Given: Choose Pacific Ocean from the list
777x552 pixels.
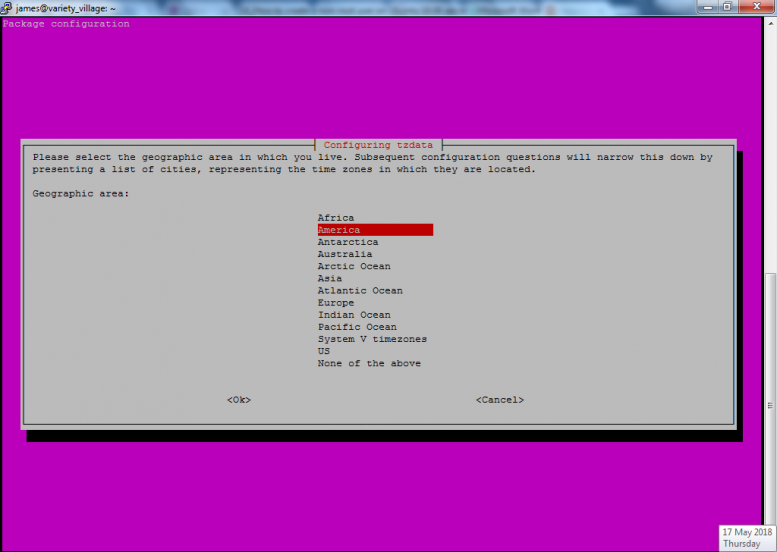Looking at the screenshot, I should [x=357, y=327].
